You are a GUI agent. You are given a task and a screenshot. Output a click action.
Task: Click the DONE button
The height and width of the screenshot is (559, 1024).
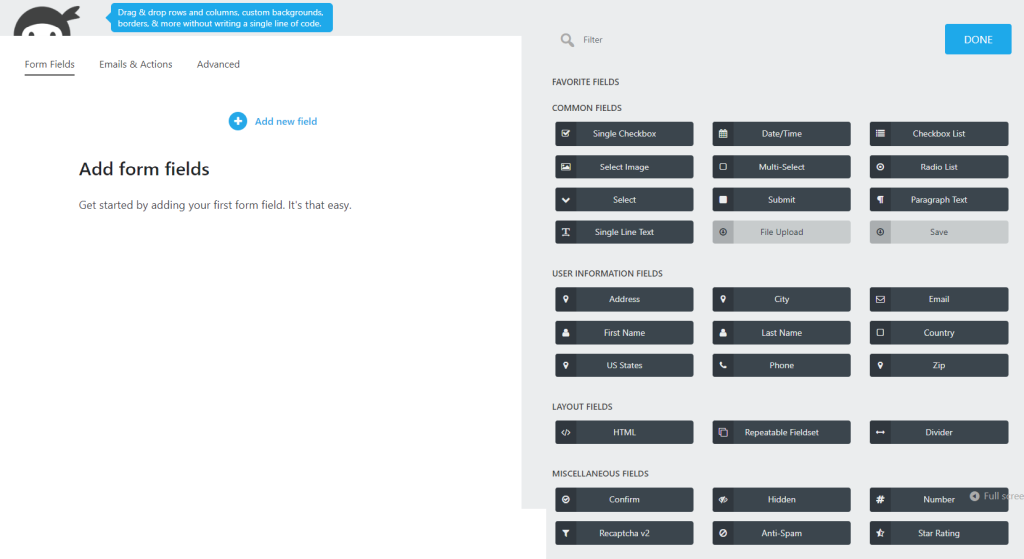click(978, 39)
